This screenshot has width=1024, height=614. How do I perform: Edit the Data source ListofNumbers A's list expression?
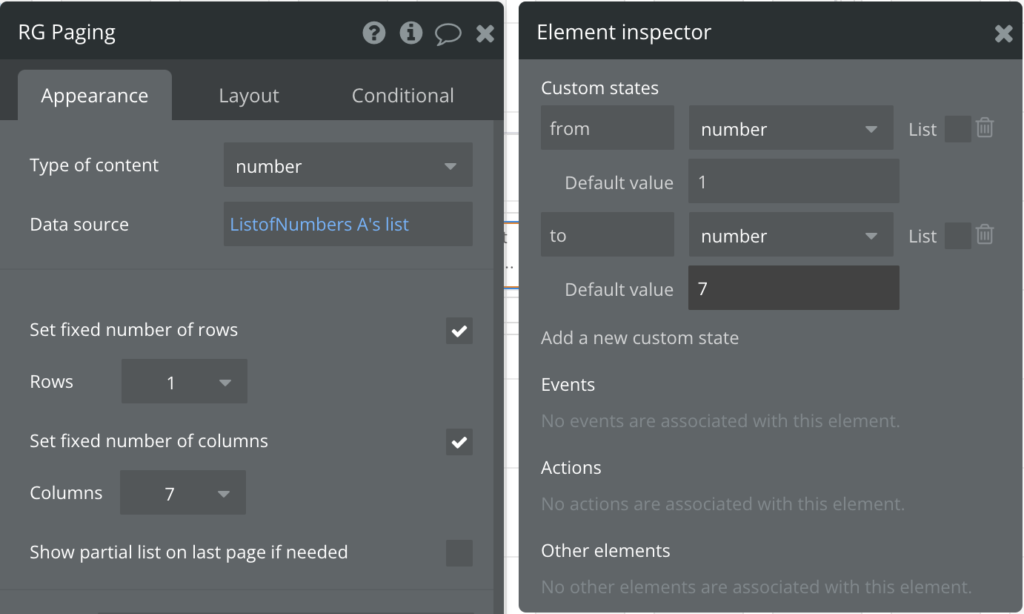(x=348, y=224)
